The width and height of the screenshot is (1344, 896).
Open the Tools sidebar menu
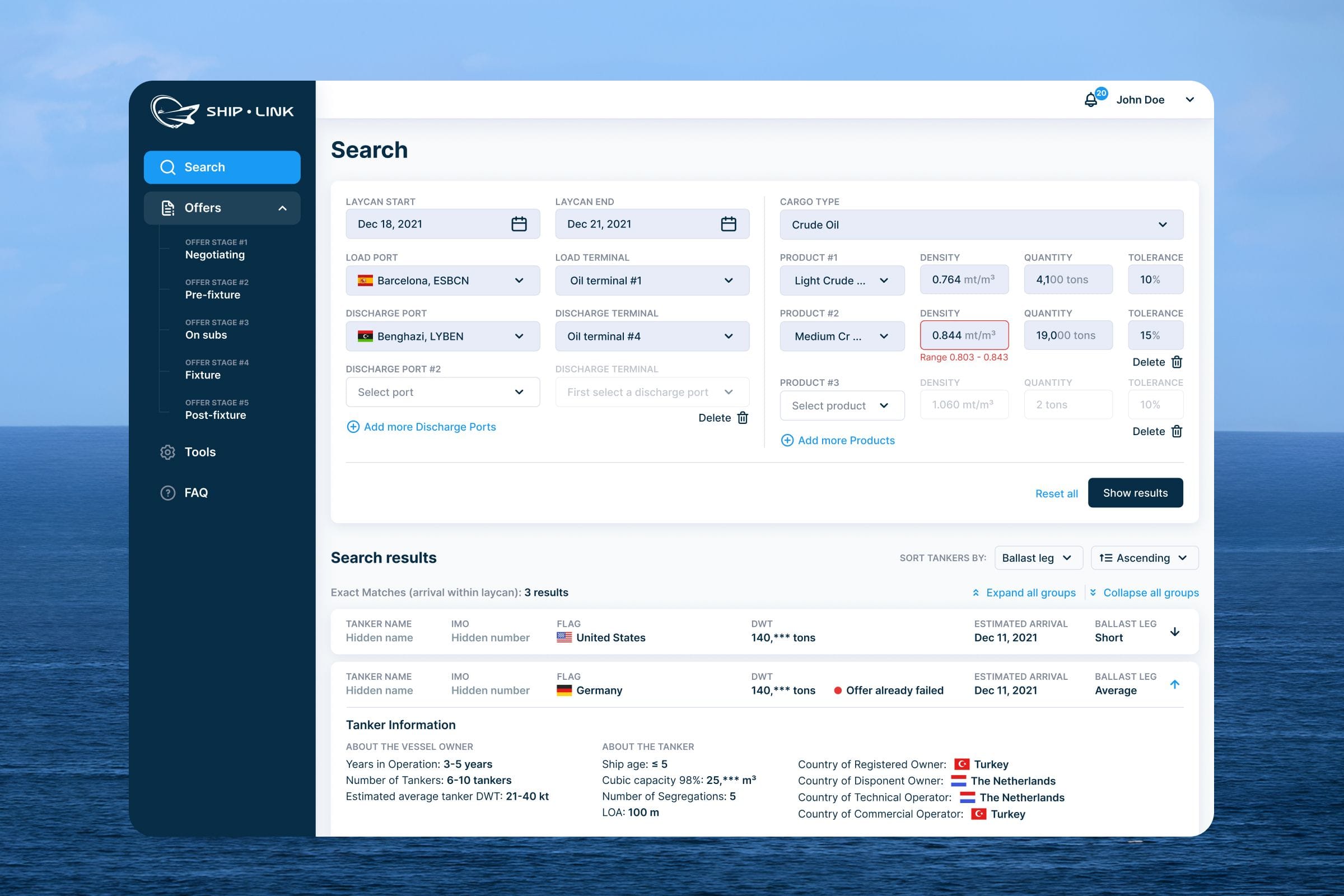(x=199, y=452)
